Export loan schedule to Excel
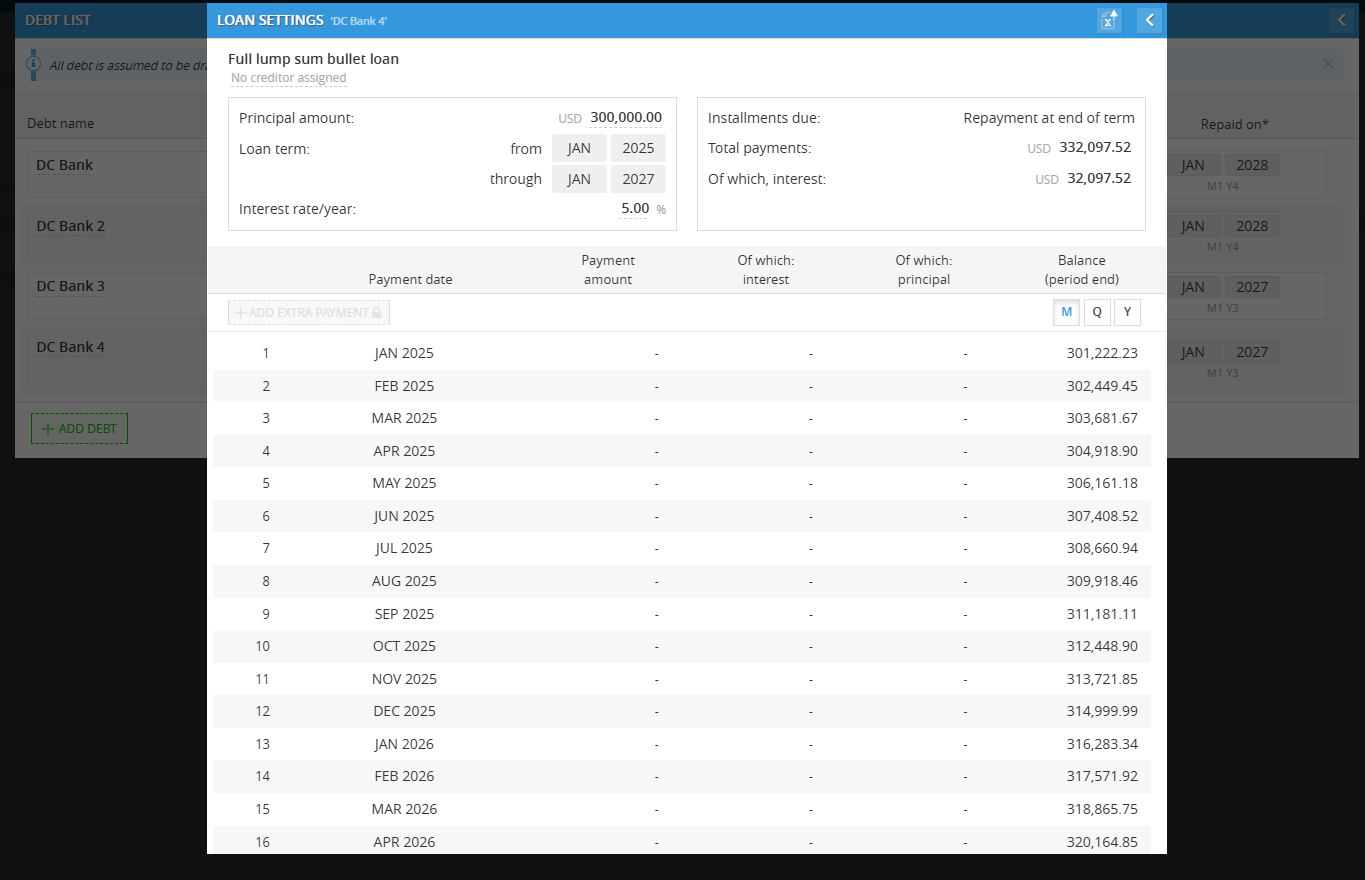Viewport: 1365px width, 880px height. tap(1109, 20)
